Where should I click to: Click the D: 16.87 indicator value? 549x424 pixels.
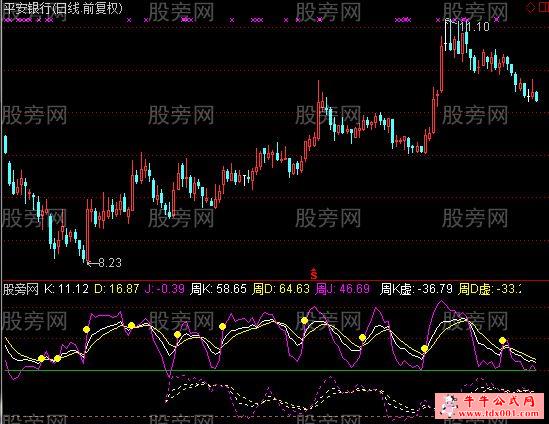point(117,290)
